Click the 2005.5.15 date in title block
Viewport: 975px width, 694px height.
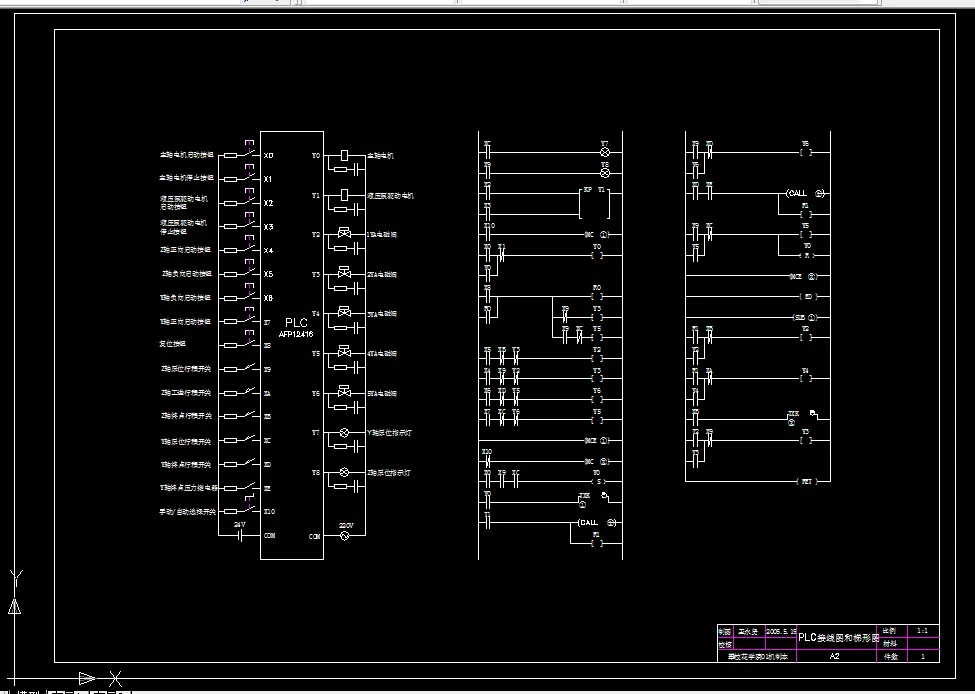pos(782,631)
